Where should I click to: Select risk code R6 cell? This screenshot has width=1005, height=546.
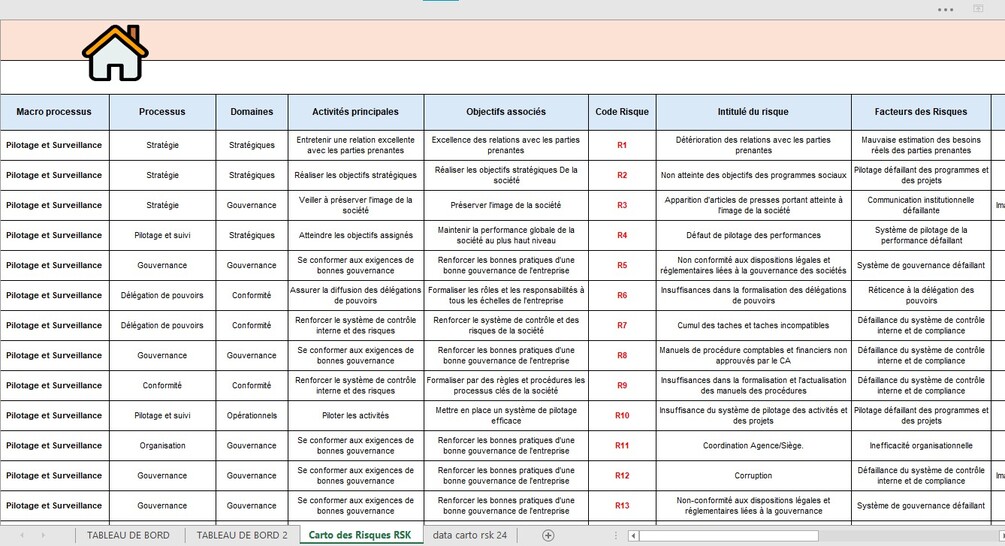622,295
